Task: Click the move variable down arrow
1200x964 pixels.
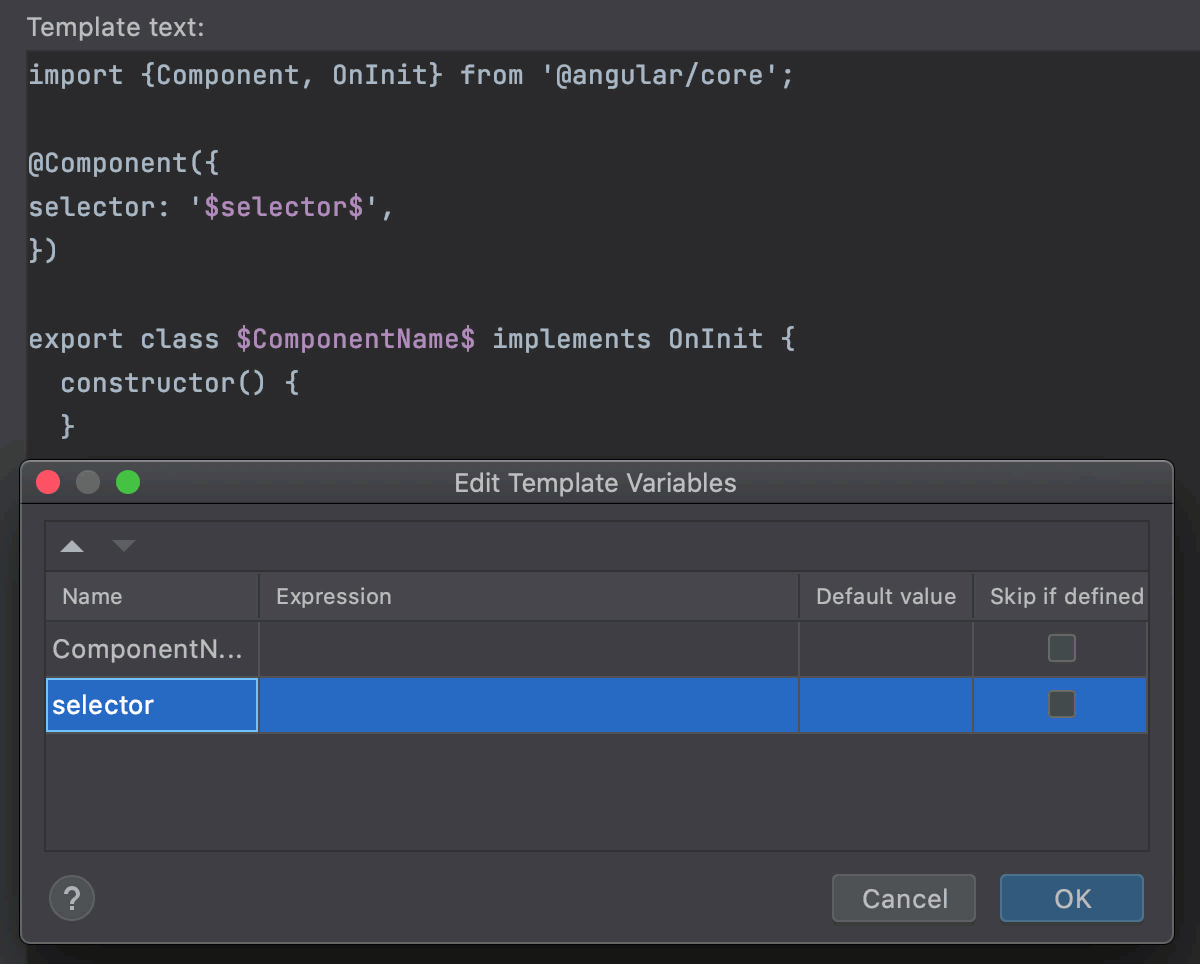Action: click(123, 546)
